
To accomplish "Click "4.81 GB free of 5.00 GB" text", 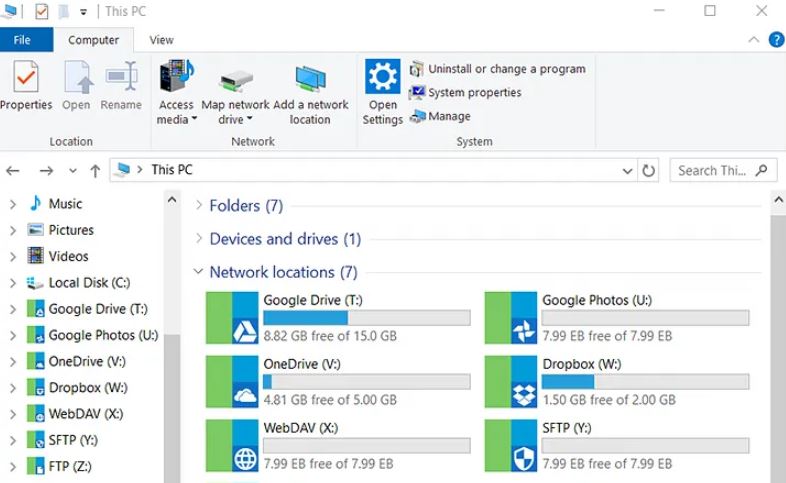I will point(330,400).
